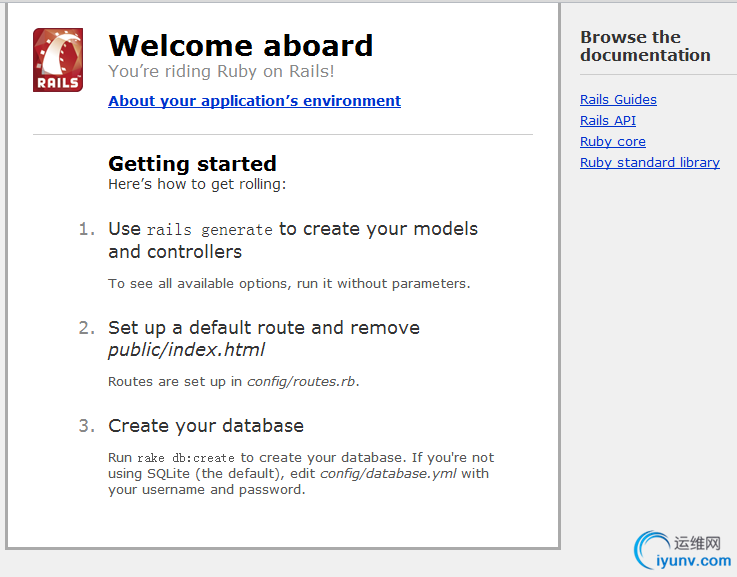Open the Rails Guides link
This screenshot has height=577, width=737.
point(618,100)
